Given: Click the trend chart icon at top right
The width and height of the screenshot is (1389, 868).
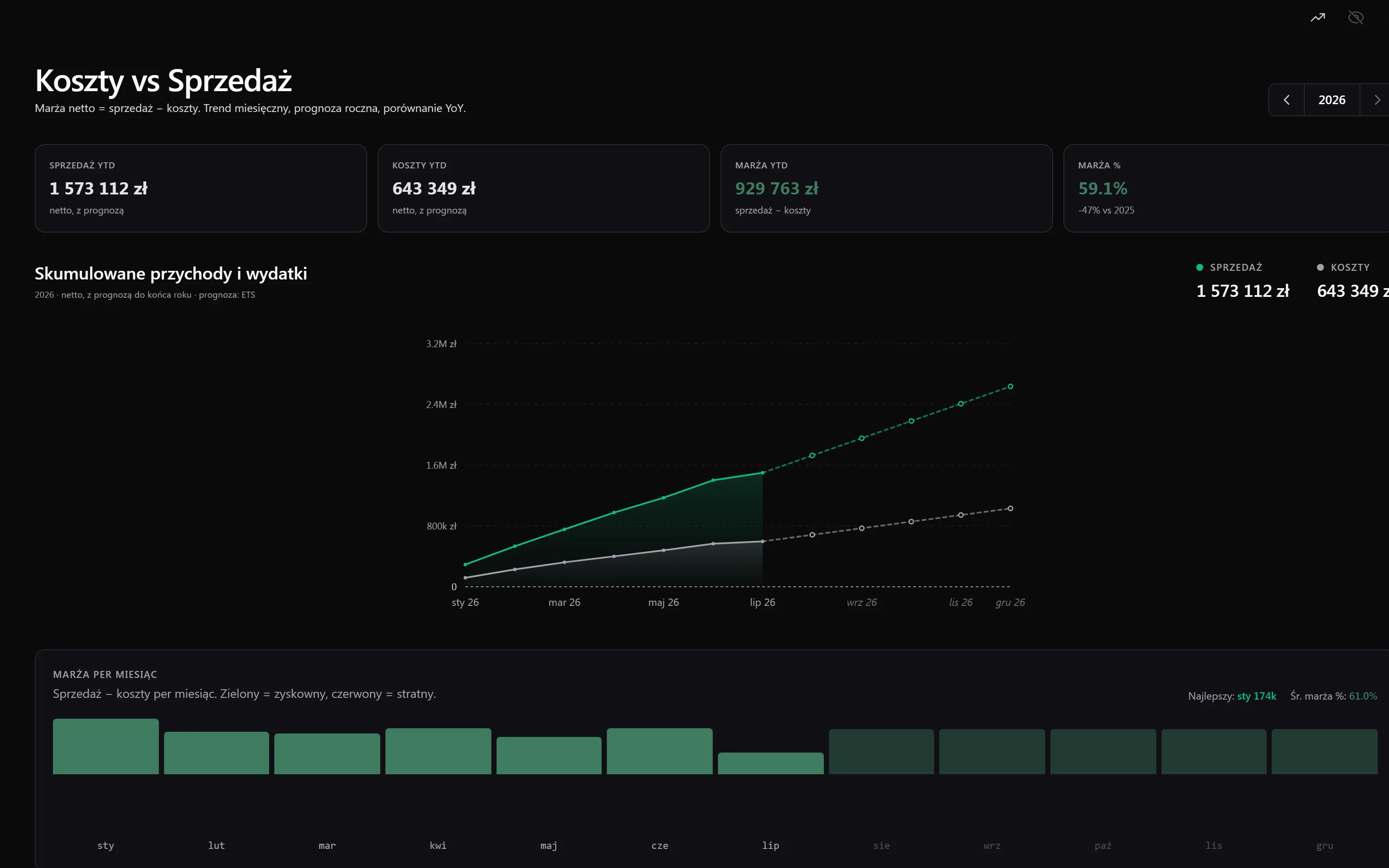Looking at the screenshot, I should 1318,18.
